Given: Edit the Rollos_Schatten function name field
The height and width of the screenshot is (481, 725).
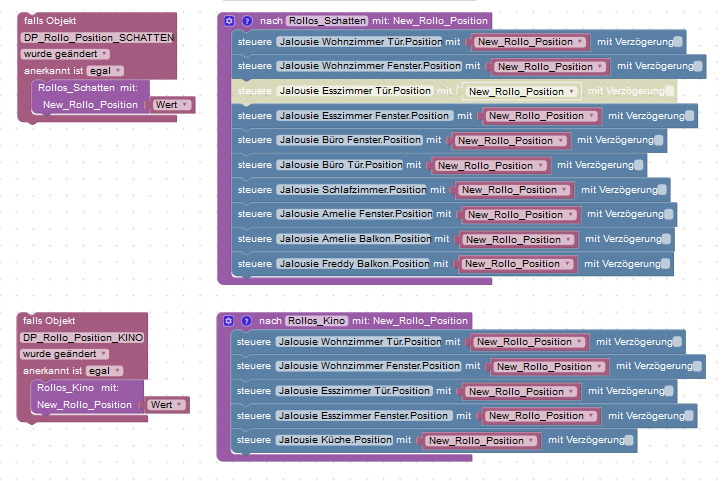Looking at the screenshot, I should (x=327, y=21).
